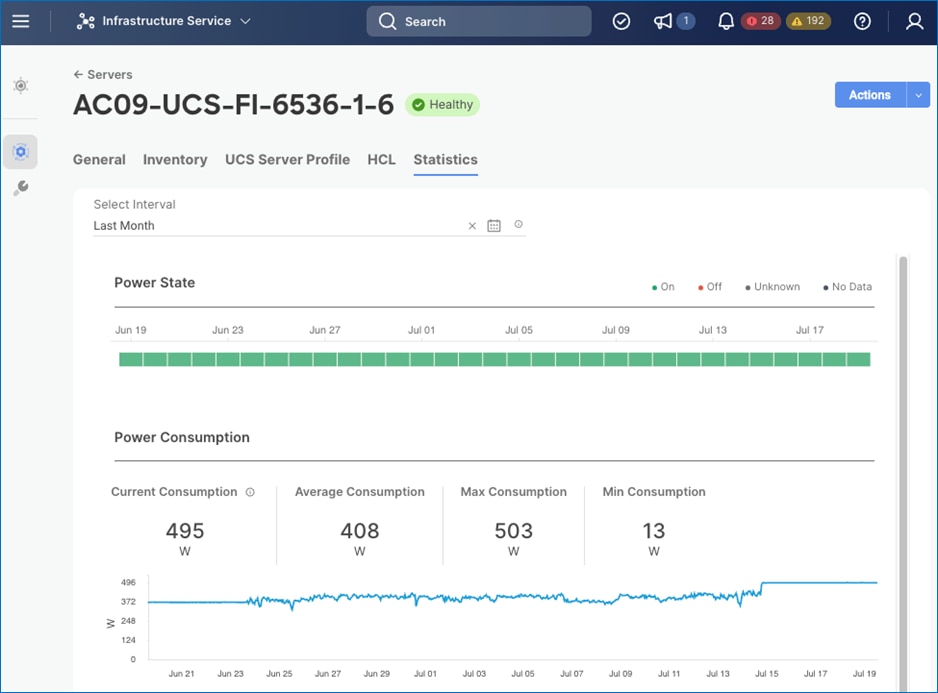
Task: Open the calendar date picker icon
Action: [x=494, y=226]
